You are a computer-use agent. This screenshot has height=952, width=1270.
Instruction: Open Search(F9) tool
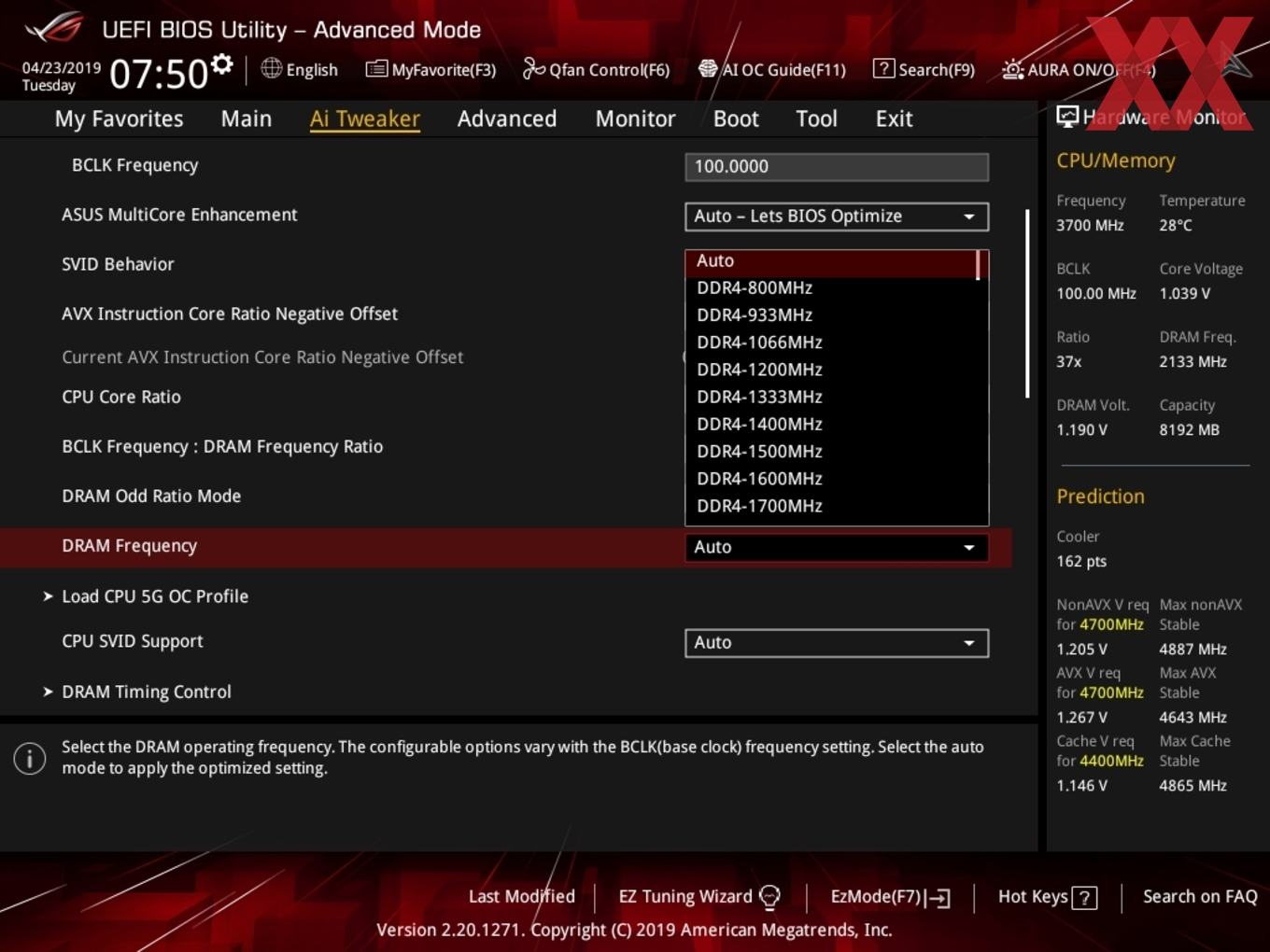click(x=924, y=69)
